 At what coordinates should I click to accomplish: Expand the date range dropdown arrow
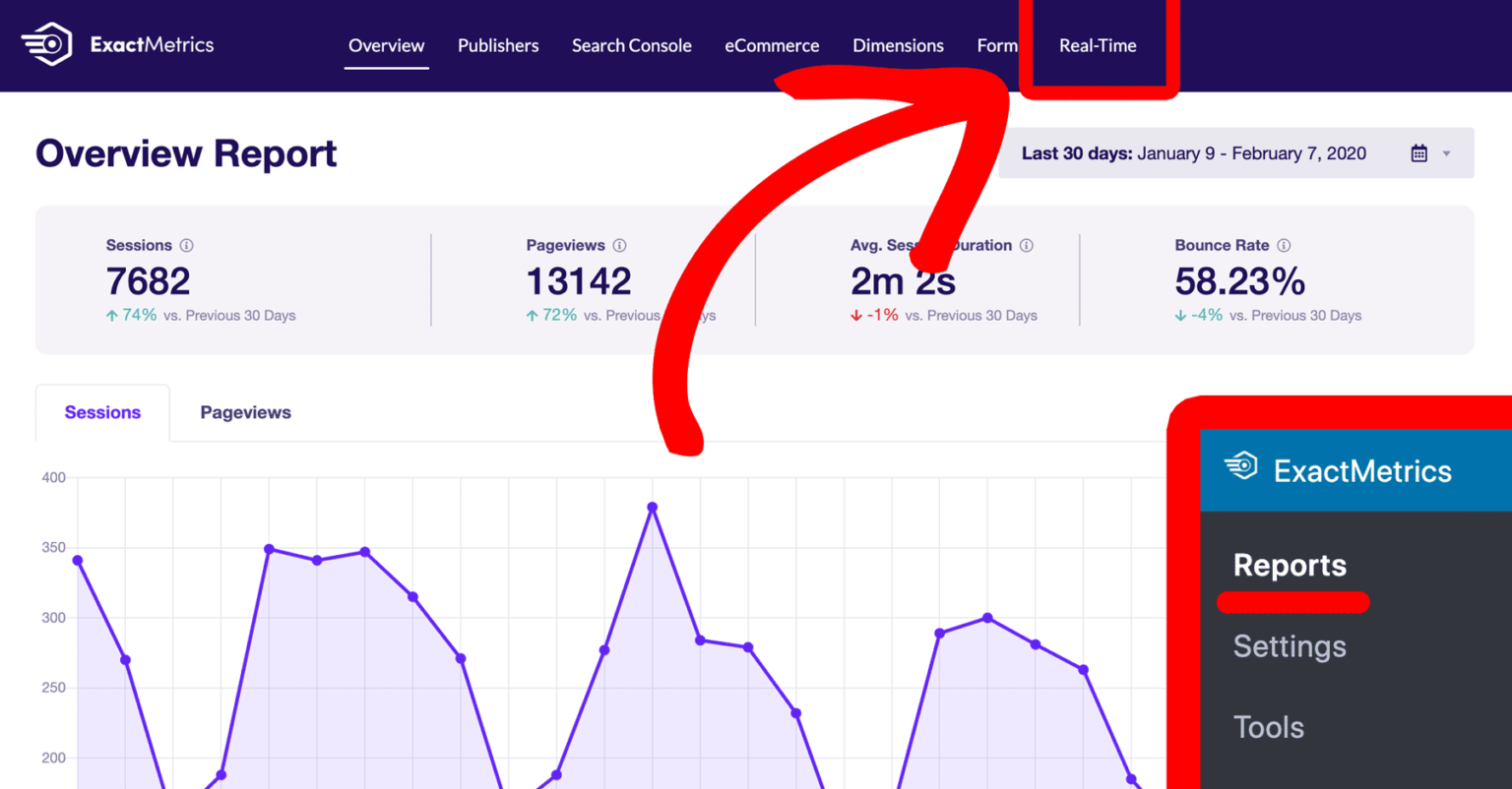coord(1447,152)
